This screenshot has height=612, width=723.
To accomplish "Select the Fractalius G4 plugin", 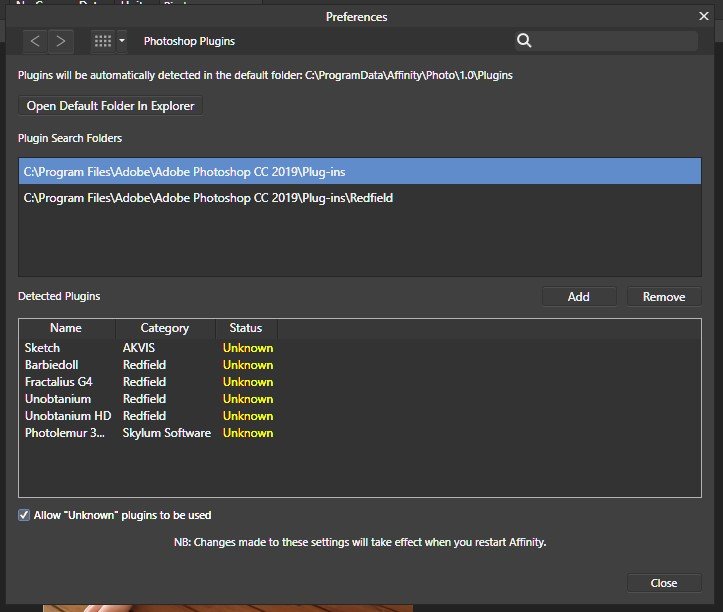I will pyautogui.click(x=59, y=382).
